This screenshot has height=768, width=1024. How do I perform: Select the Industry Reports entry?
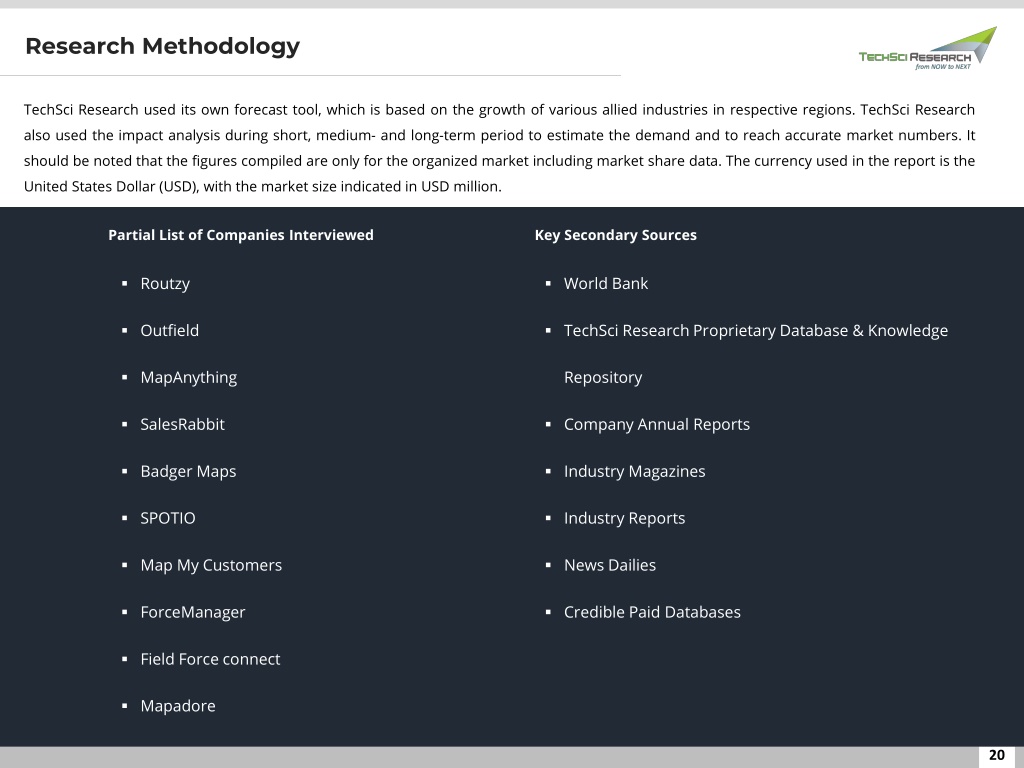(624, 519)
